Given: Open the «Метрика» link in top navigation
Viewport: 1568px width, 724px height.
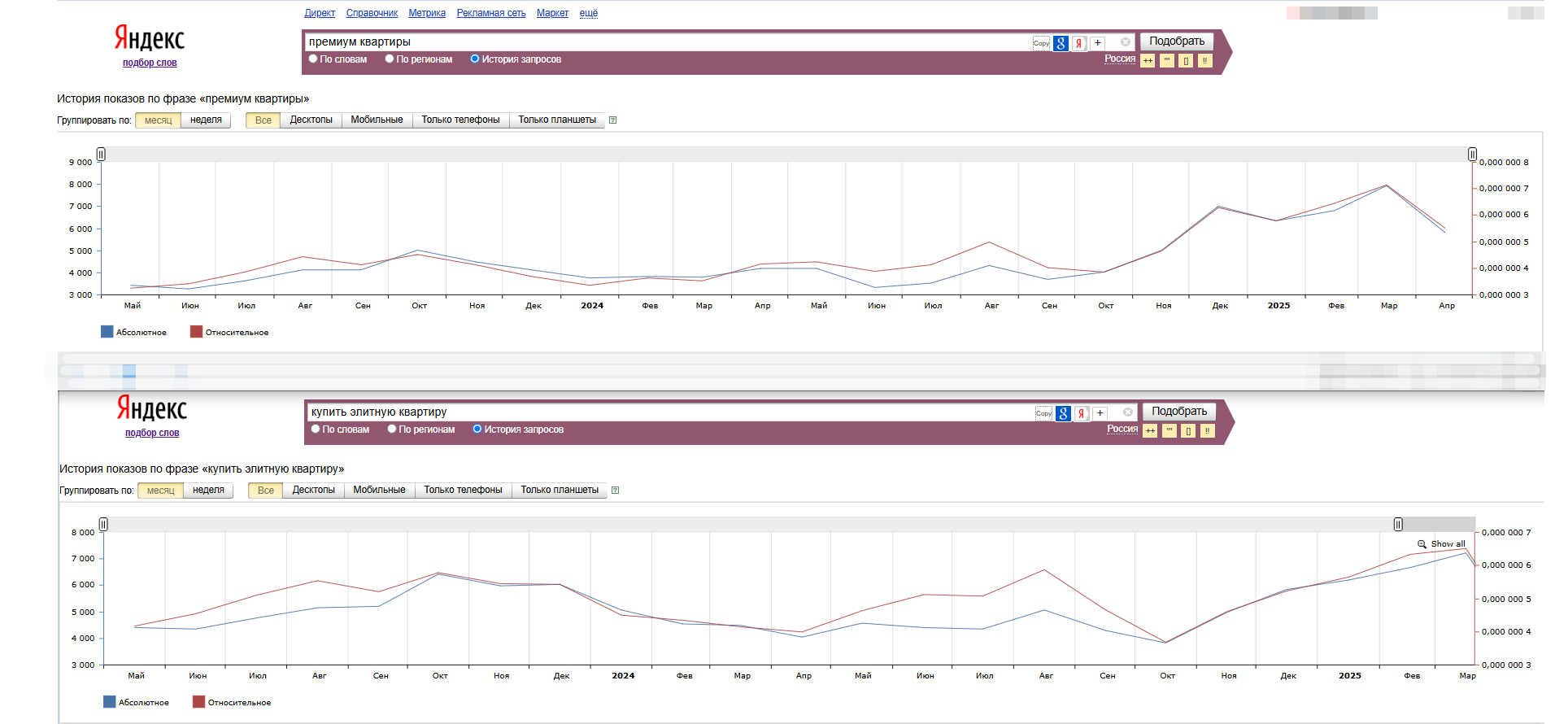Looking at the screenshot, I should tap(426, 13).
